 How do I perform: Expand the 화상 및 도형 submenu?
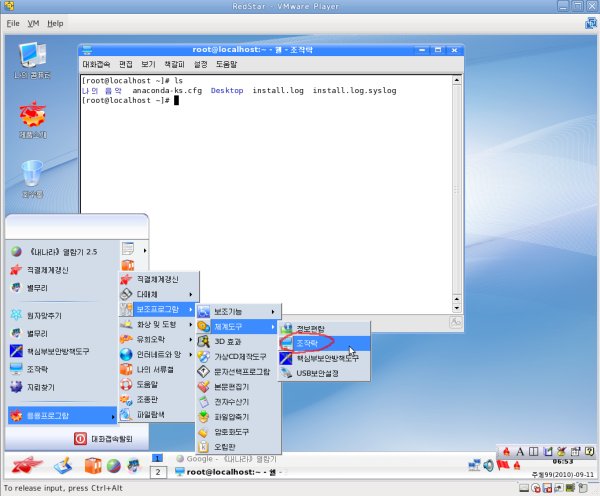[156, 324]
